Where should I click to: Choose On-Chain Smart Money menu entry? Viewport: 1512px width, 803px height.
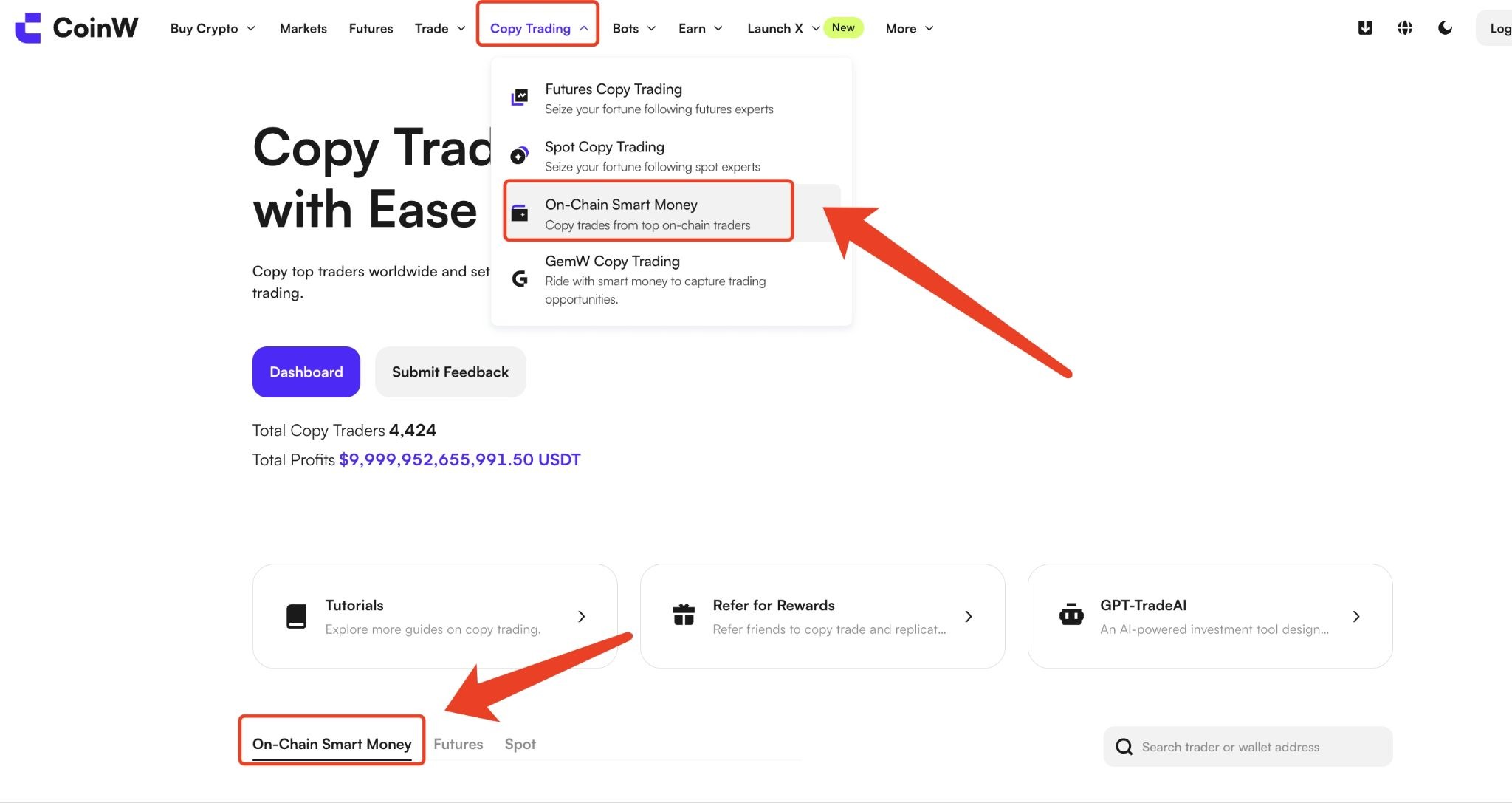pos(671,213)
